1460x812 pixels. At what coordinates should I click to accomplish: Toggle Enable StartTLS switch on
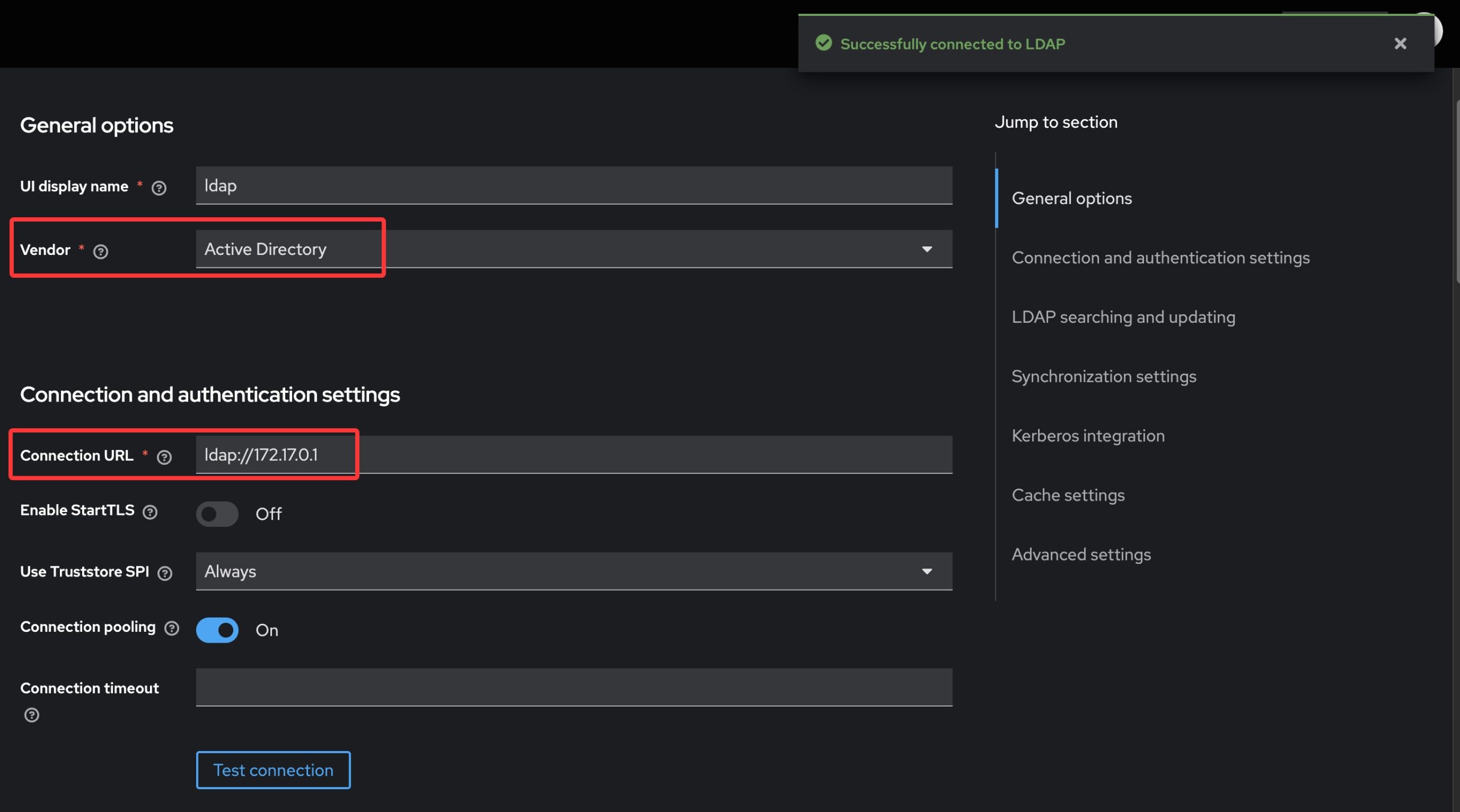coord(217,514)
